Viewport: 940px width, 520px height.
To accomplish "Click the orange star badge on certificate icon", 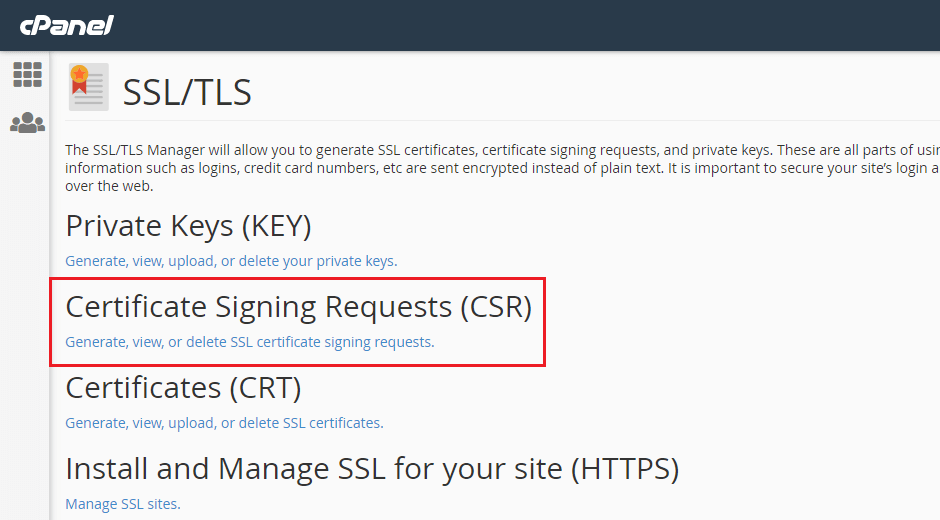I will tap(79, 74).
